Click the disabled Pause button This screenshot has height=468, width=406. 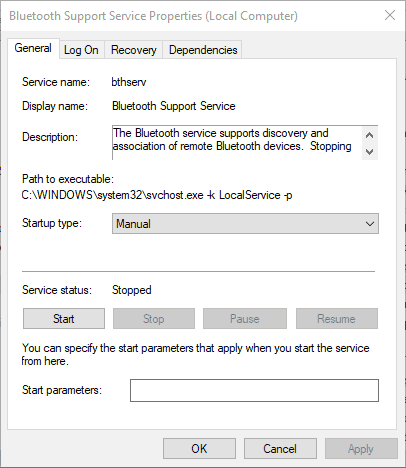[245, 319]
